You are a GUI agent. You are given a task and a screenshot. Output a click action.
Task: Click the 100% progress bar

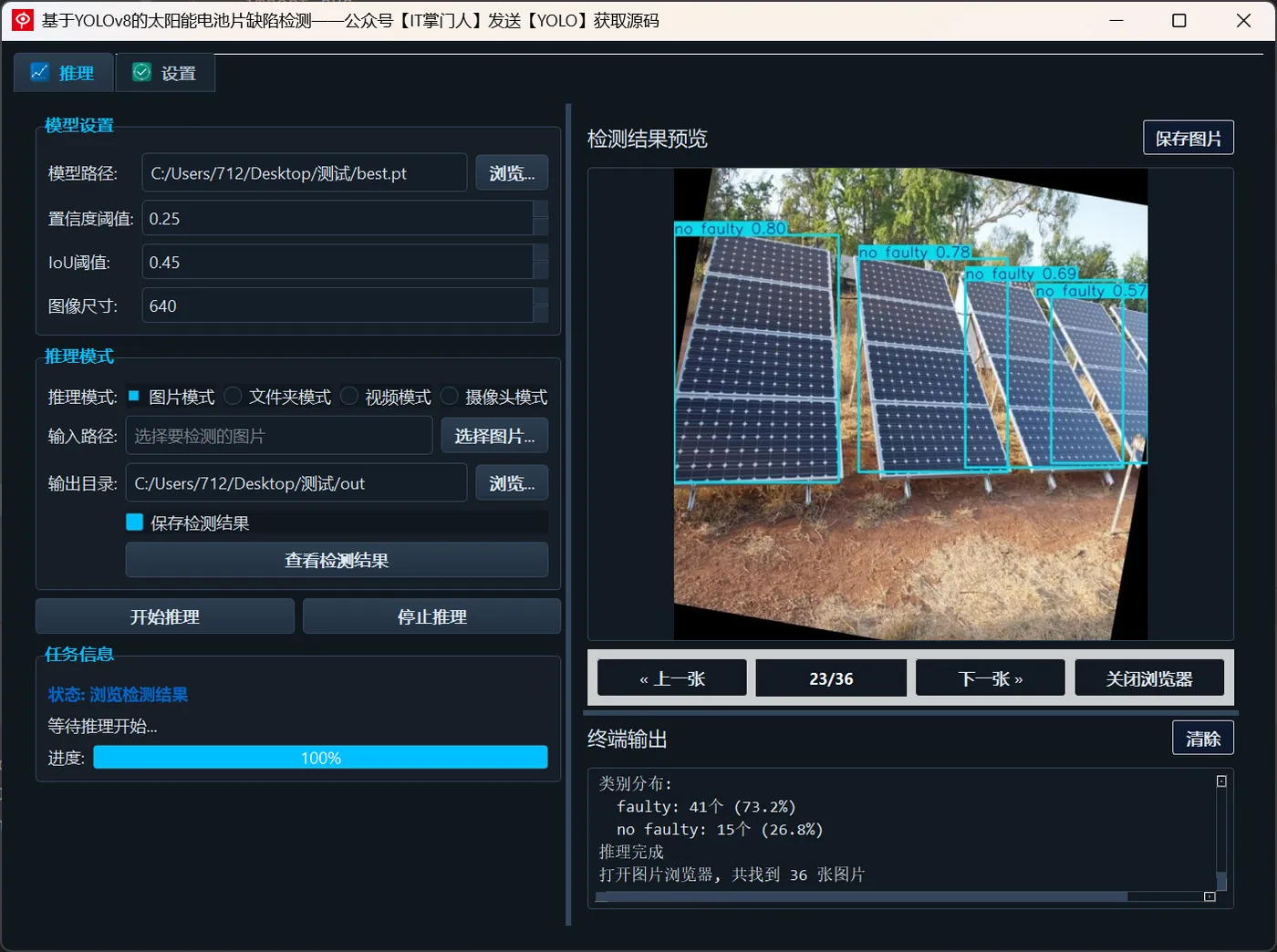click(320, 758)
